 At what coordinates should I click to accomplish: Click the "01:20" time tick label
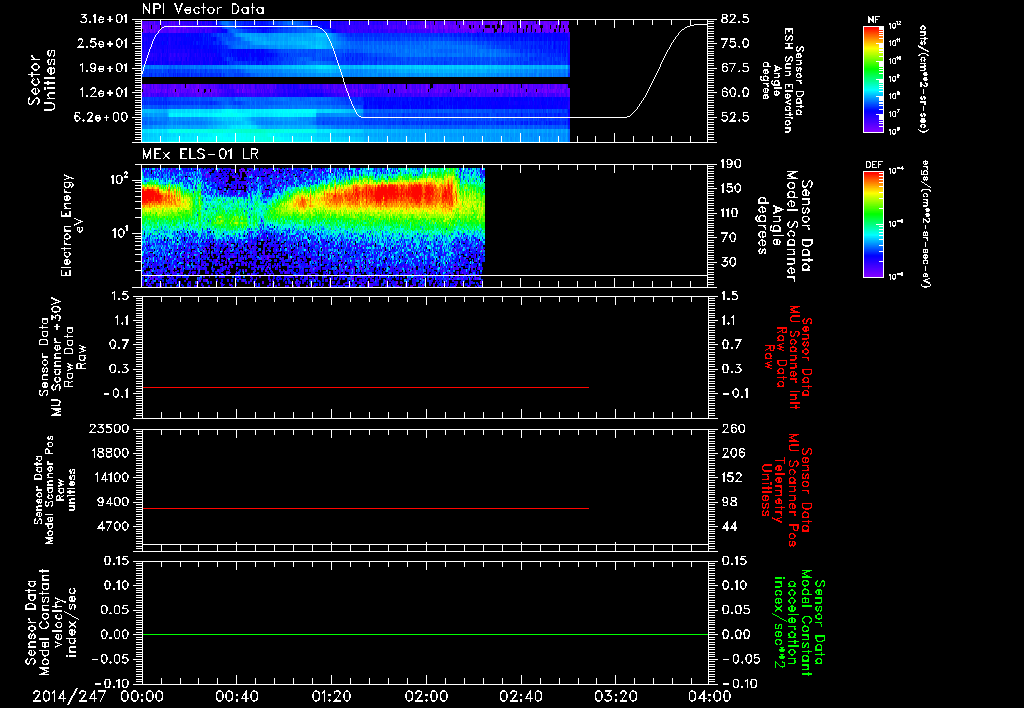(331, 696)
